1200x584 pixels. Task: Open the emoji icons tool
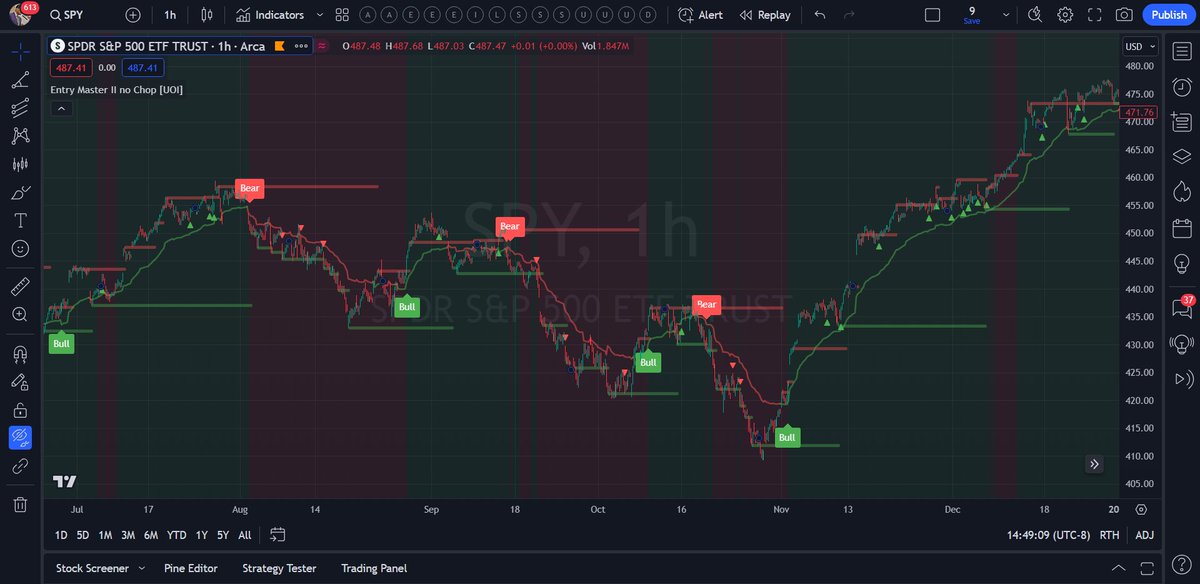(20, 247)
